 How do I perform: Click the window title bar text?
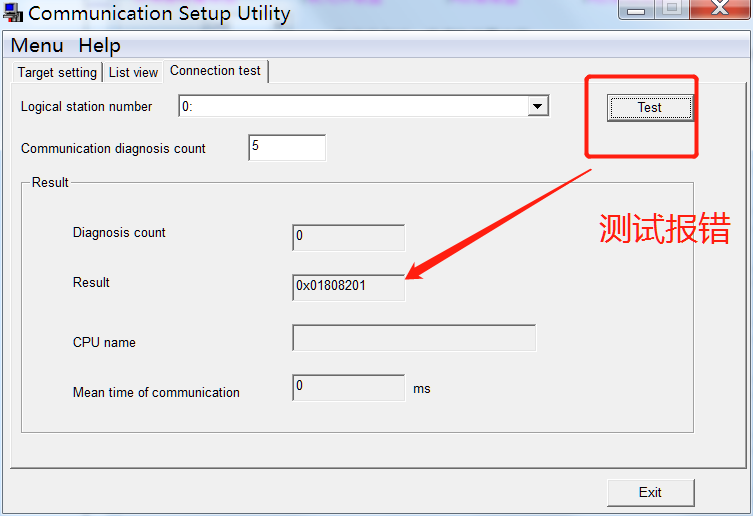[160, 14]
